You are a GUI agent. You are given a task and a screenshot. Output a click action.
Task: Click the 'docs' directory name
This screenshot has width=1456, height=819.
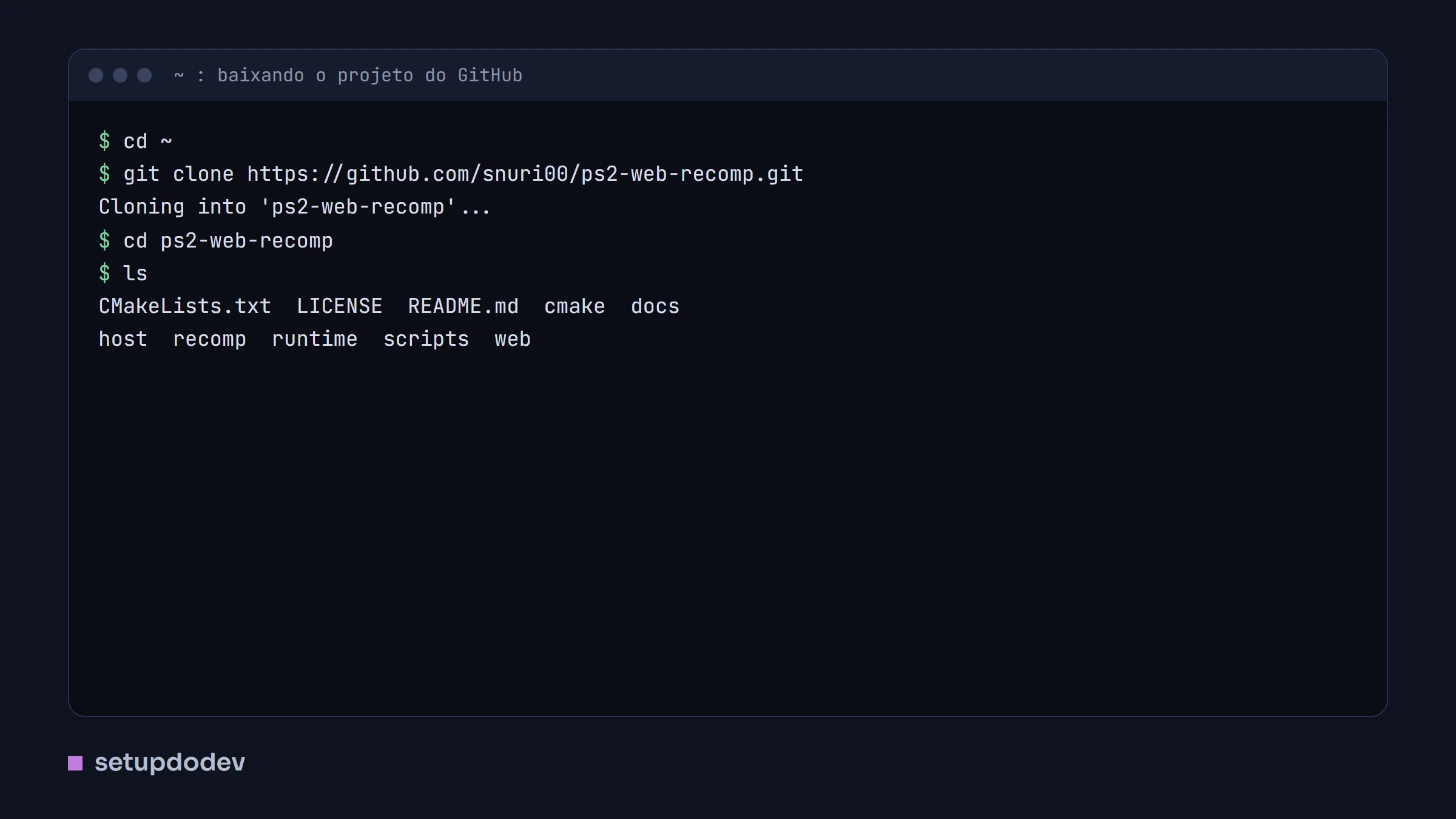[x=655, y=306]
